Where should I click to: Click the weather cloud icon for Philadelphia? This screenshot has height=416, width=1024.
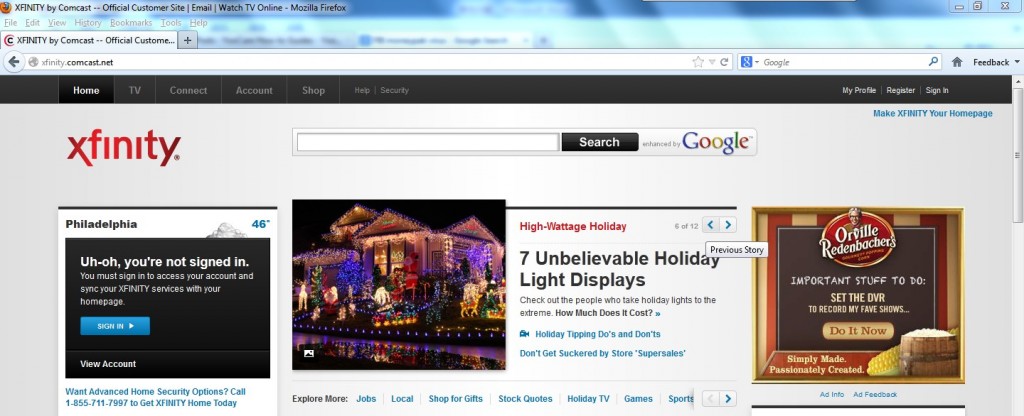point(227,230)
